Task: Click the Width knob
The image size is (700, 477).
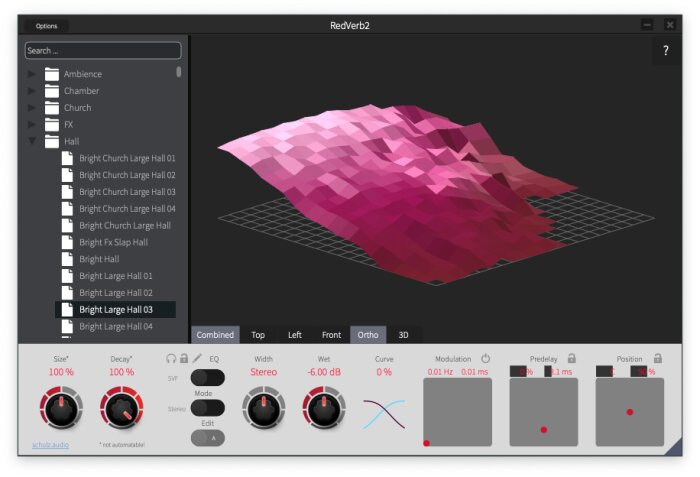Action: 264,408
